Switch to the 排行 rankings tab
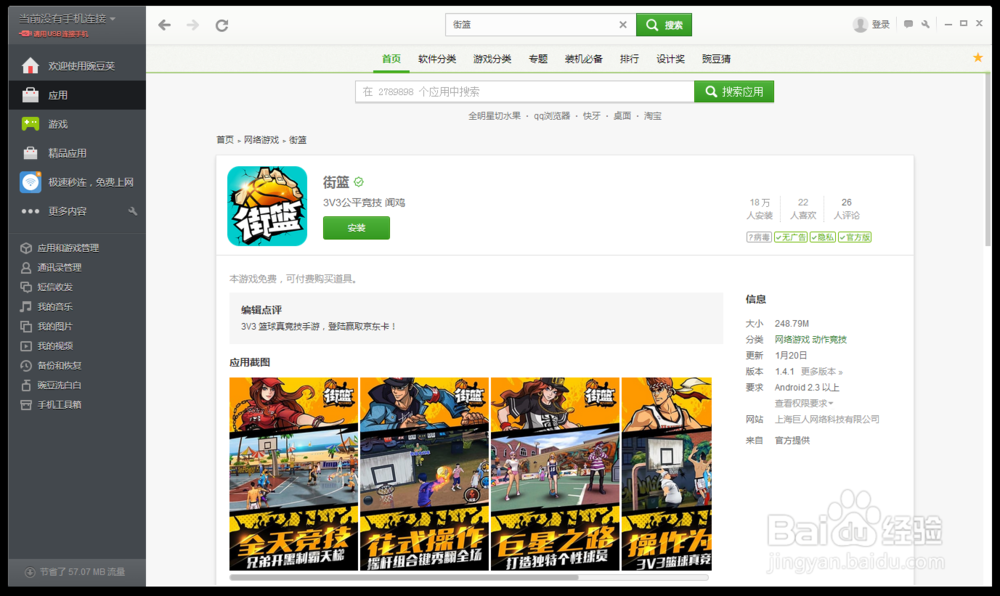Image resolution: width=1000 pixels, height=596 pixels. point(629,59)
